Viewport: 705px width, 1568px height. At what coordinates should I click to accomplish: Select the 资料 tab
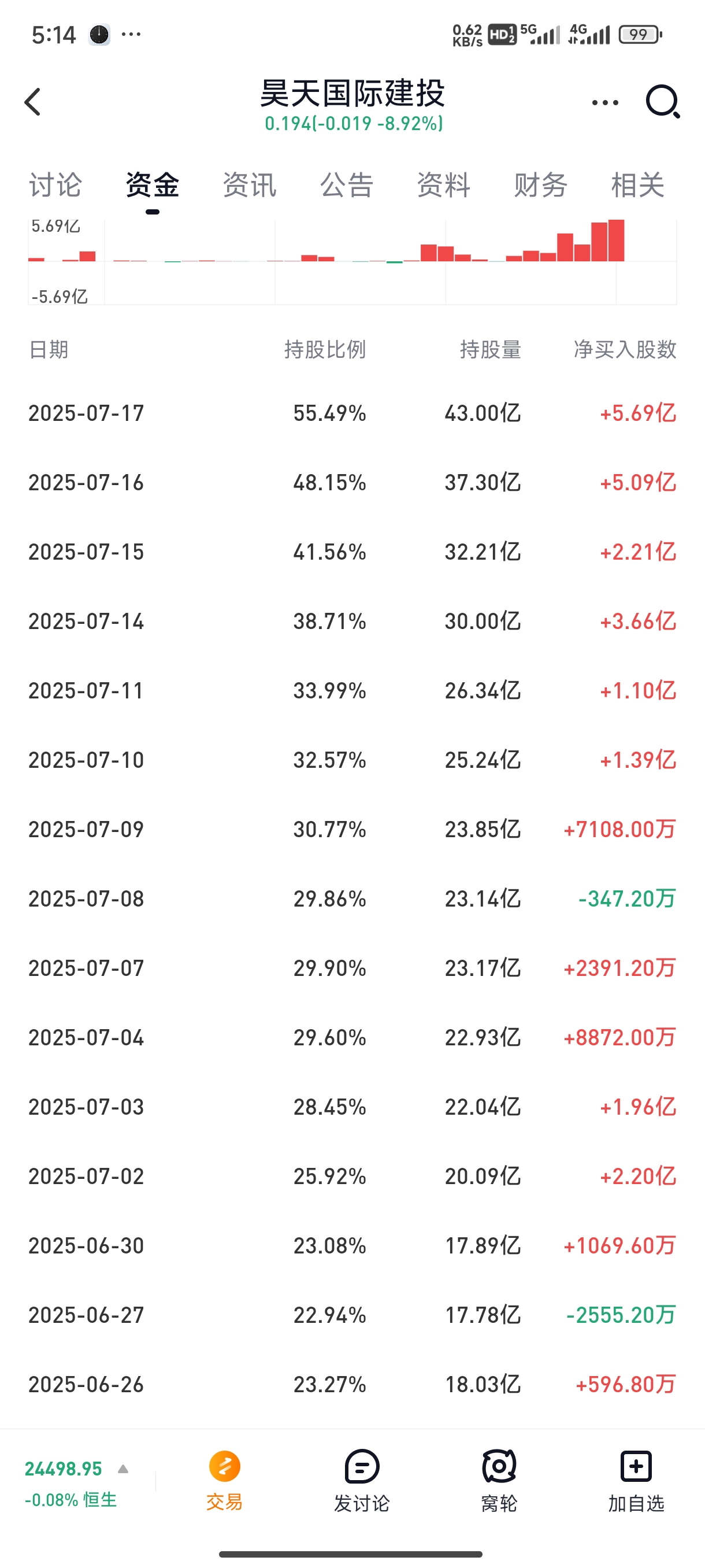(x=443, y=185)
